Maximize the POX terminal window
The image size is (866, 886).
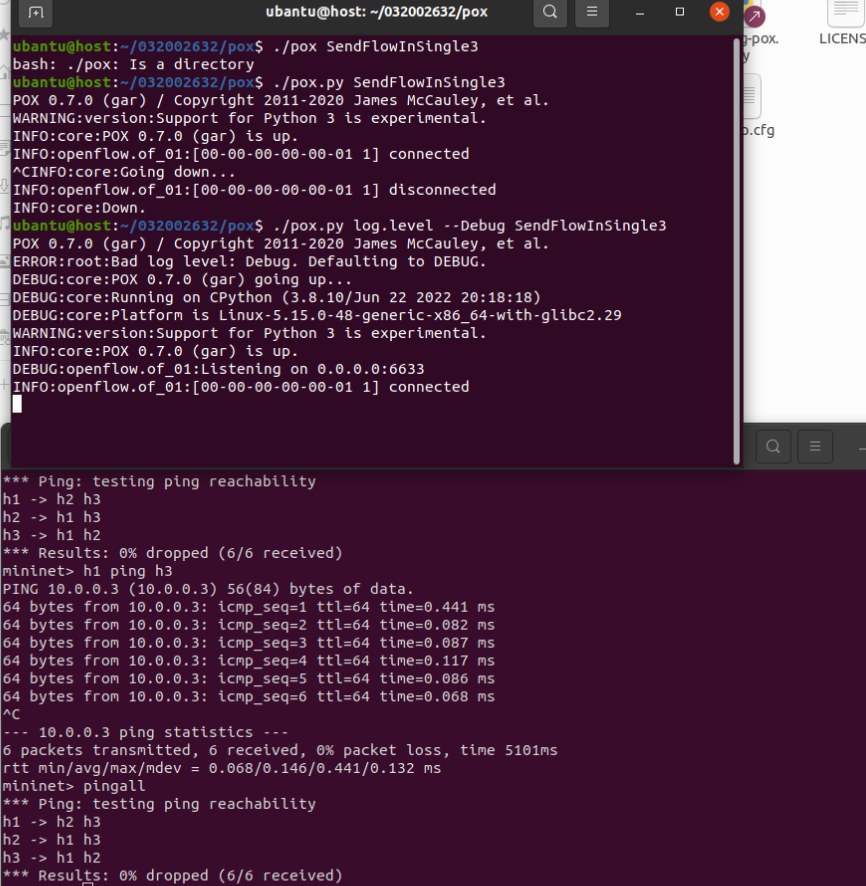680,12
